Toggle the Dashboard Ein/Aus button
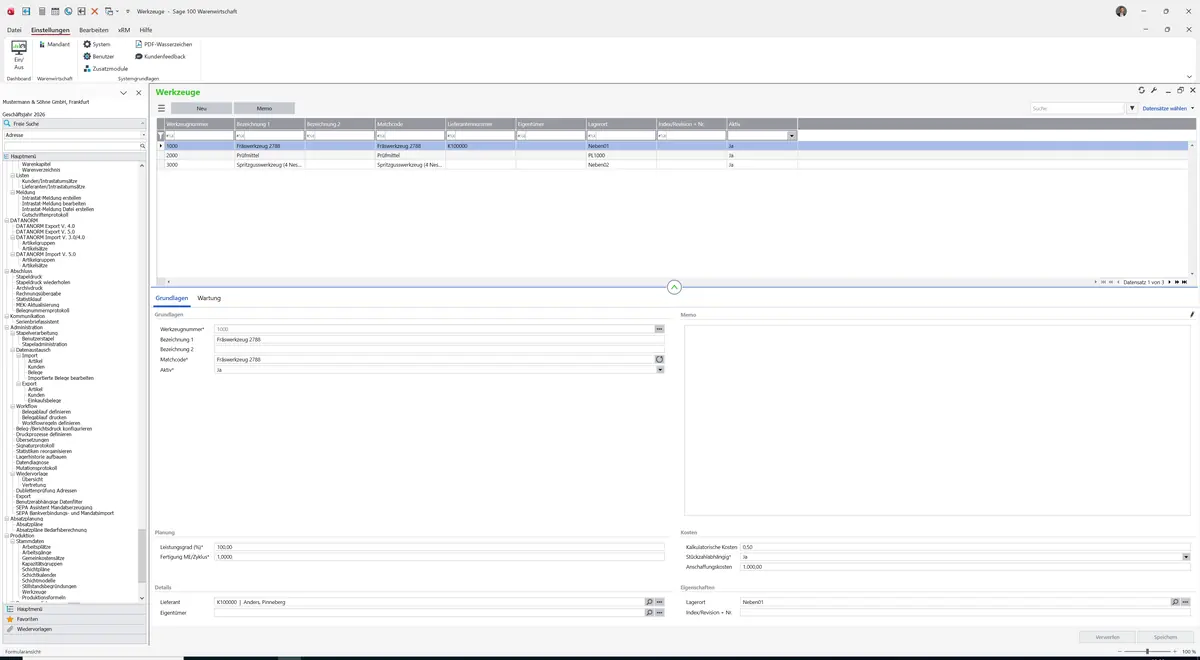The width and height of the screenshot is (1200, 660). click(x=19, y=54)
